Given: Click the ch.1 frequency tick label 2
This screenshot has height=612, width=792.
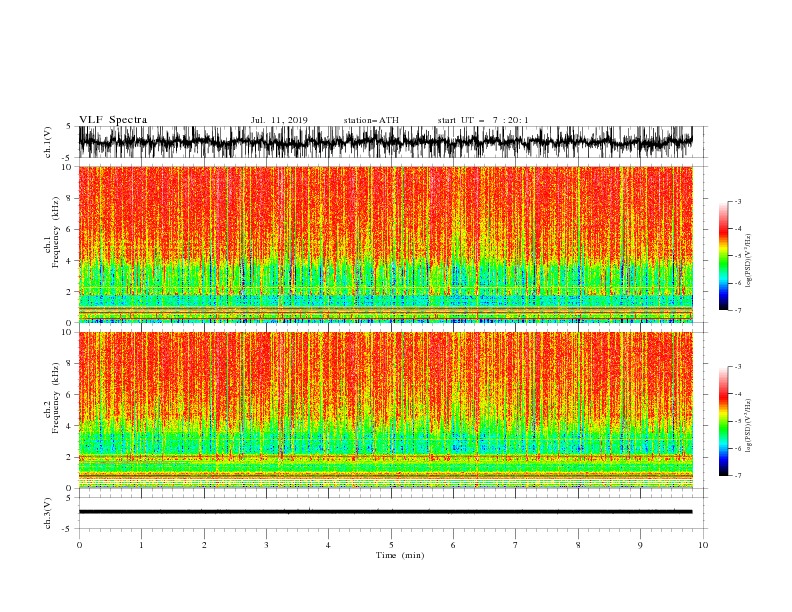Looking at the screenshot, I should (x=70, y=292).
